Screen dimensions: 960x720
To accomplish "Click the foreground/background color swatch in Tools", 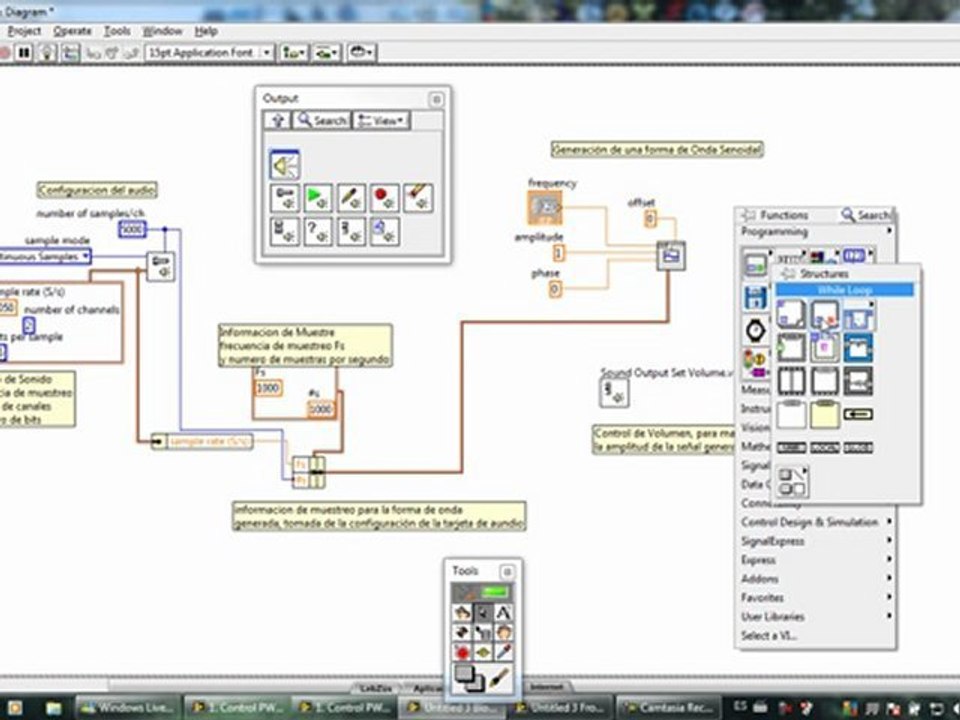I will [x=469, y=680].
